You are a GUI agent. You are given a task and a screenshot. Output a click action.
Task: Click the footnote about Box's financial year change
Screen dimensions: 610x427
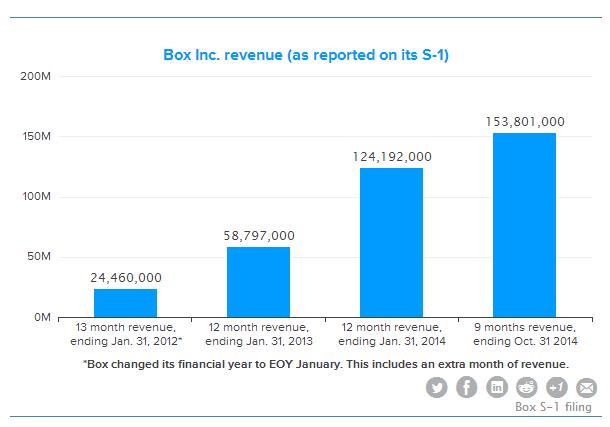pyautogui.click(x=326, y=364)
